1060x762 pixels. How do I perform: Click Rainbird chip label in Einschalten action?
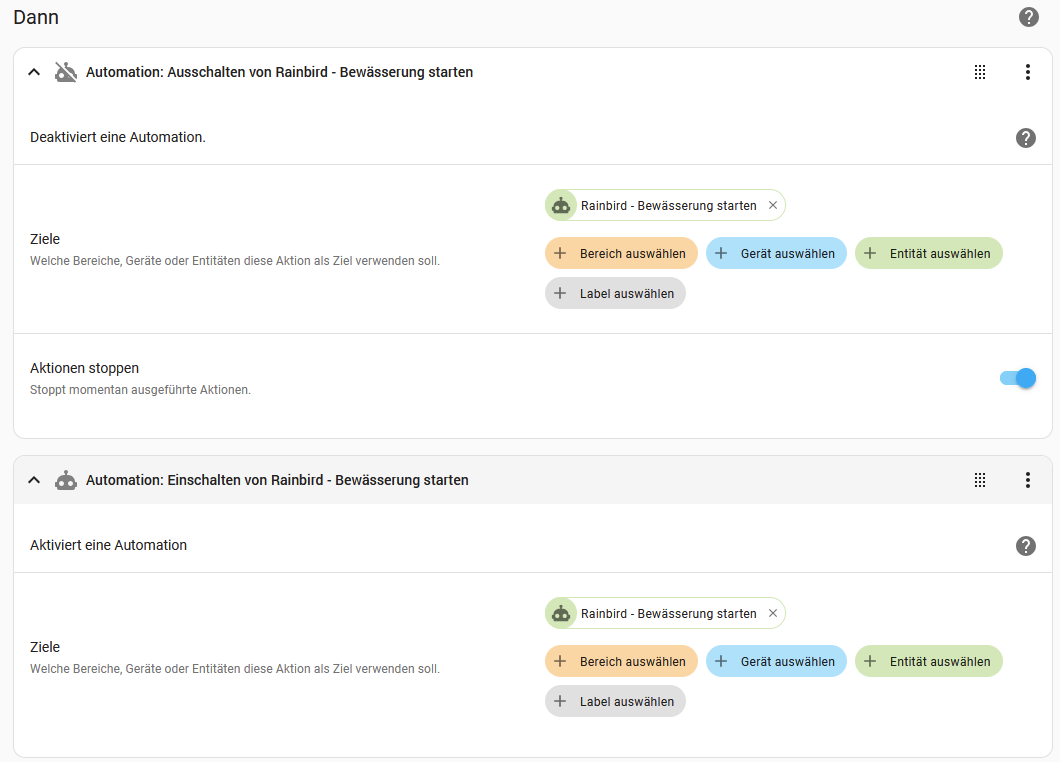669,613
